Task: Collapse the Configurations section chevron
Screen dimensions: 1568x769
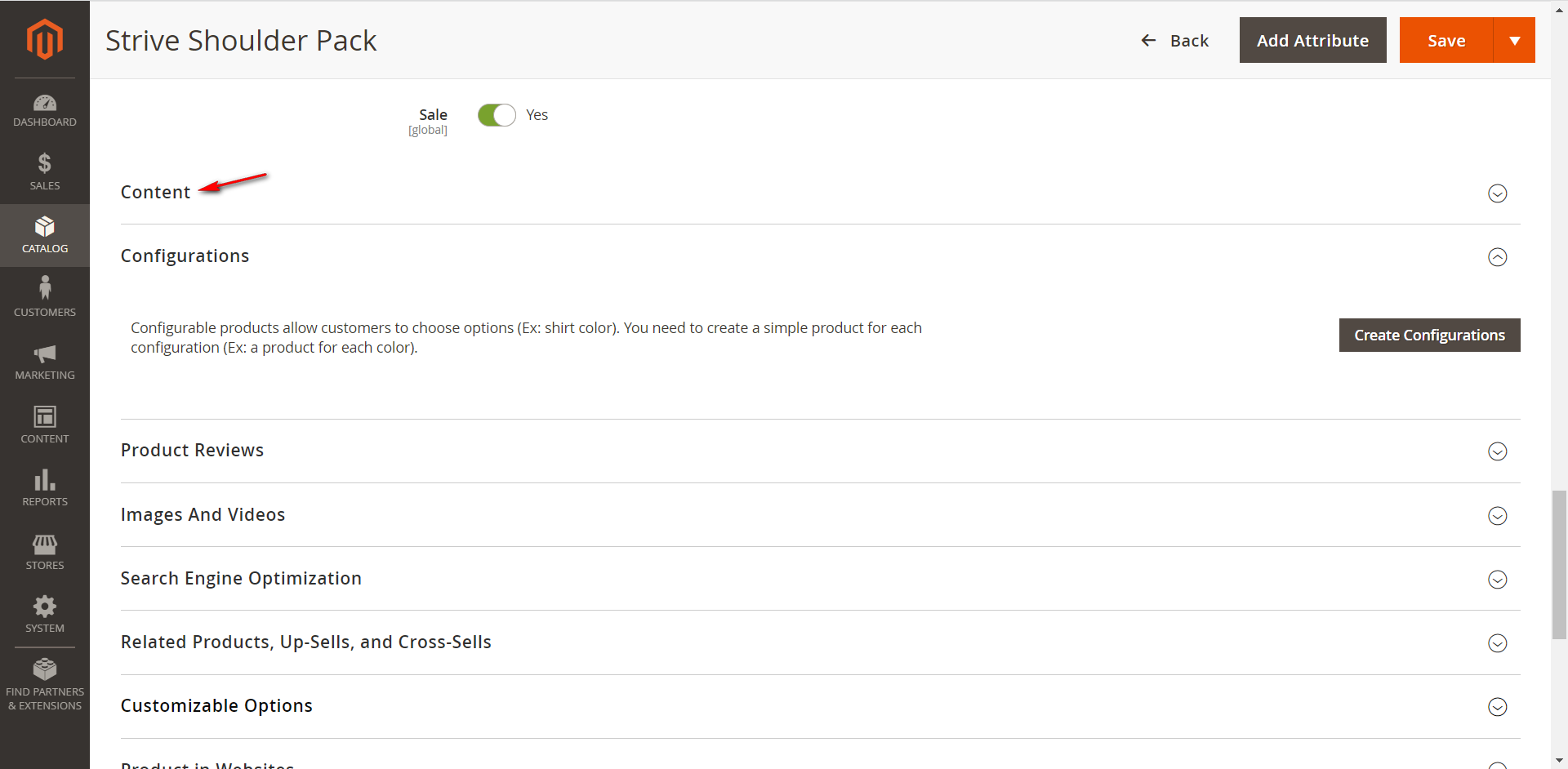Action: (x=1497, y=257)
